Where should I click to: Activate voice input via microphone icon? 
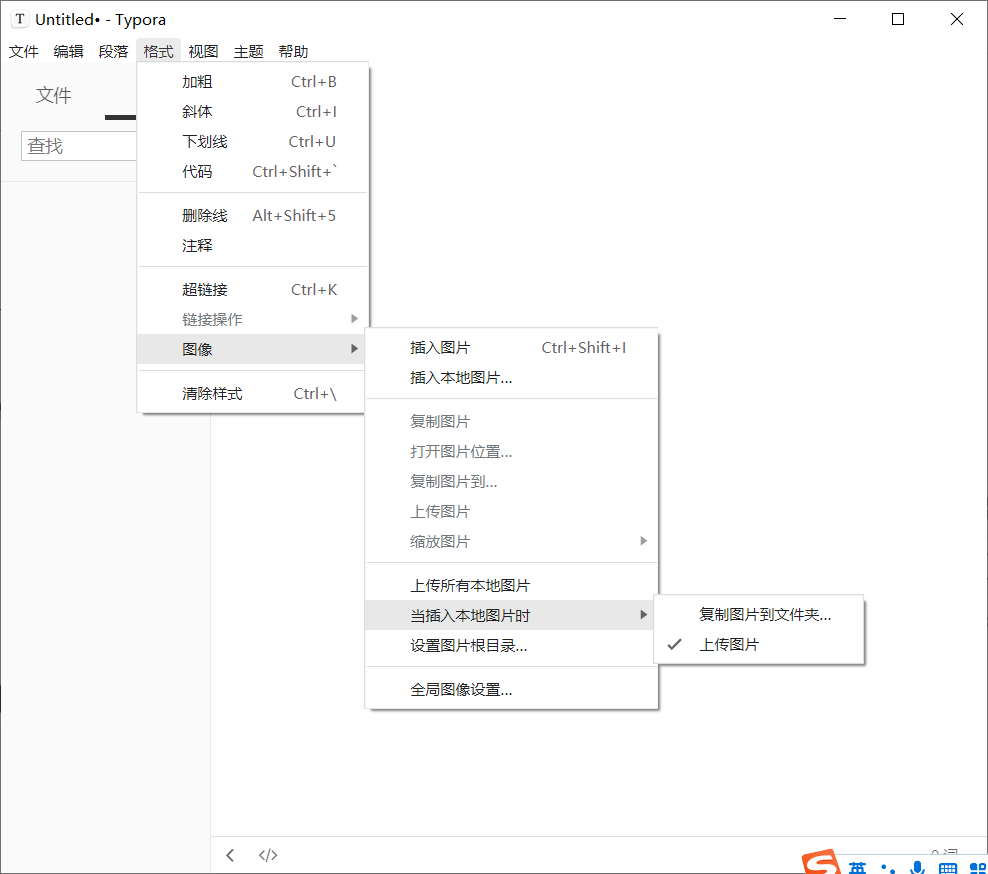point(917,865)
